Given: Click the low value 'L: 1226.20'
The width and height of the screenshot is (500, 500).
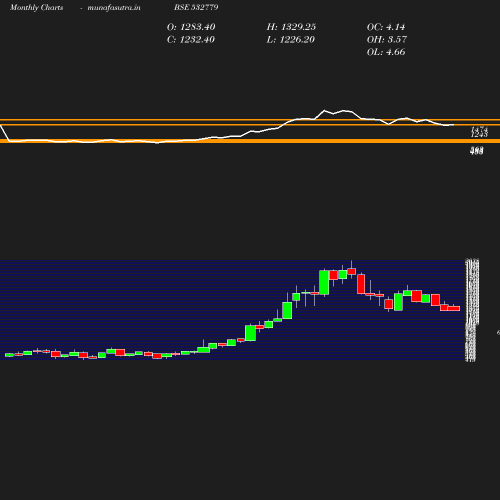Looking at the screenshot, I should [290, 40].
